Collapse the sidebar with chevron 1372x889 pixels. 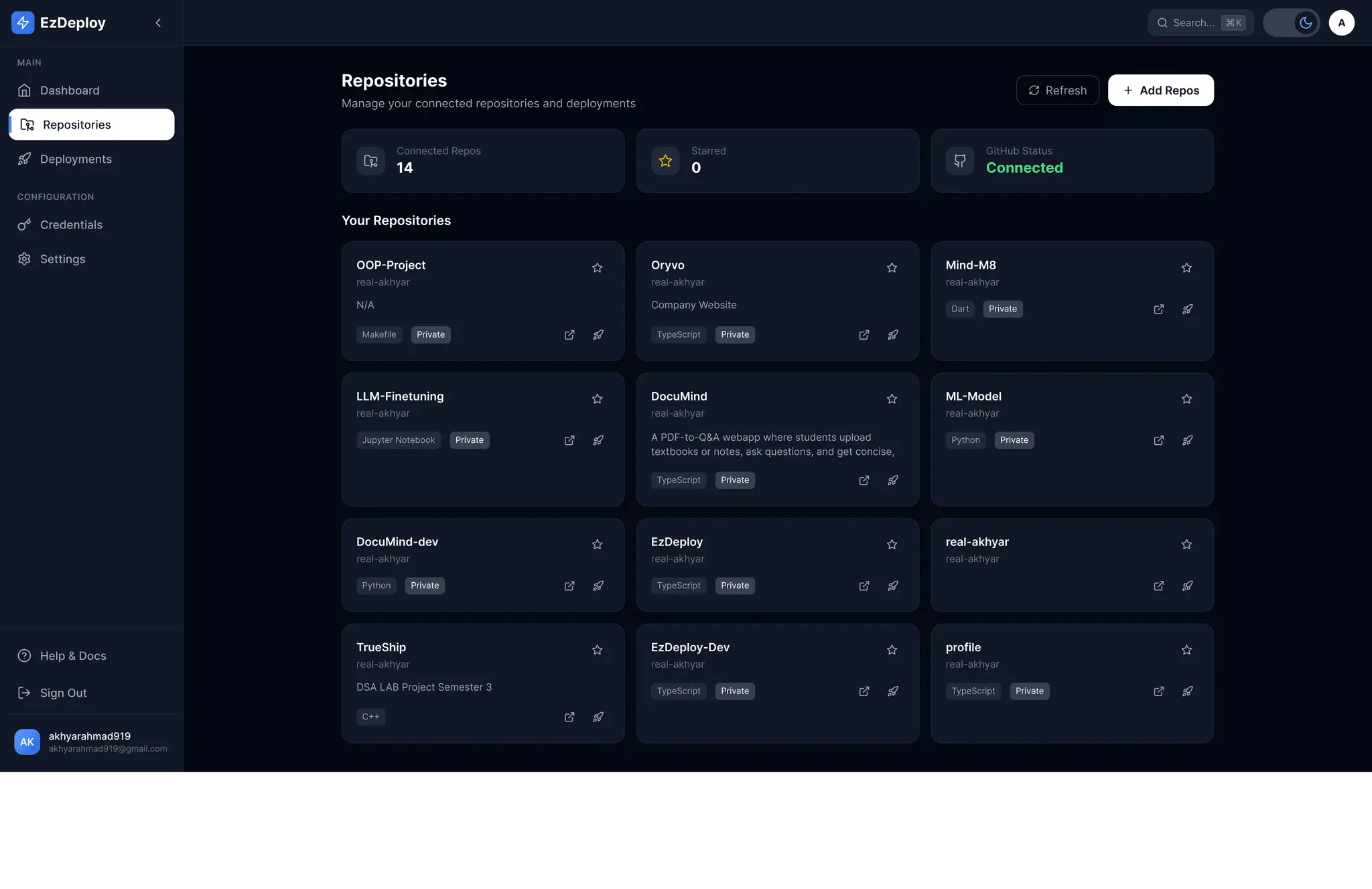click(158, 23)
